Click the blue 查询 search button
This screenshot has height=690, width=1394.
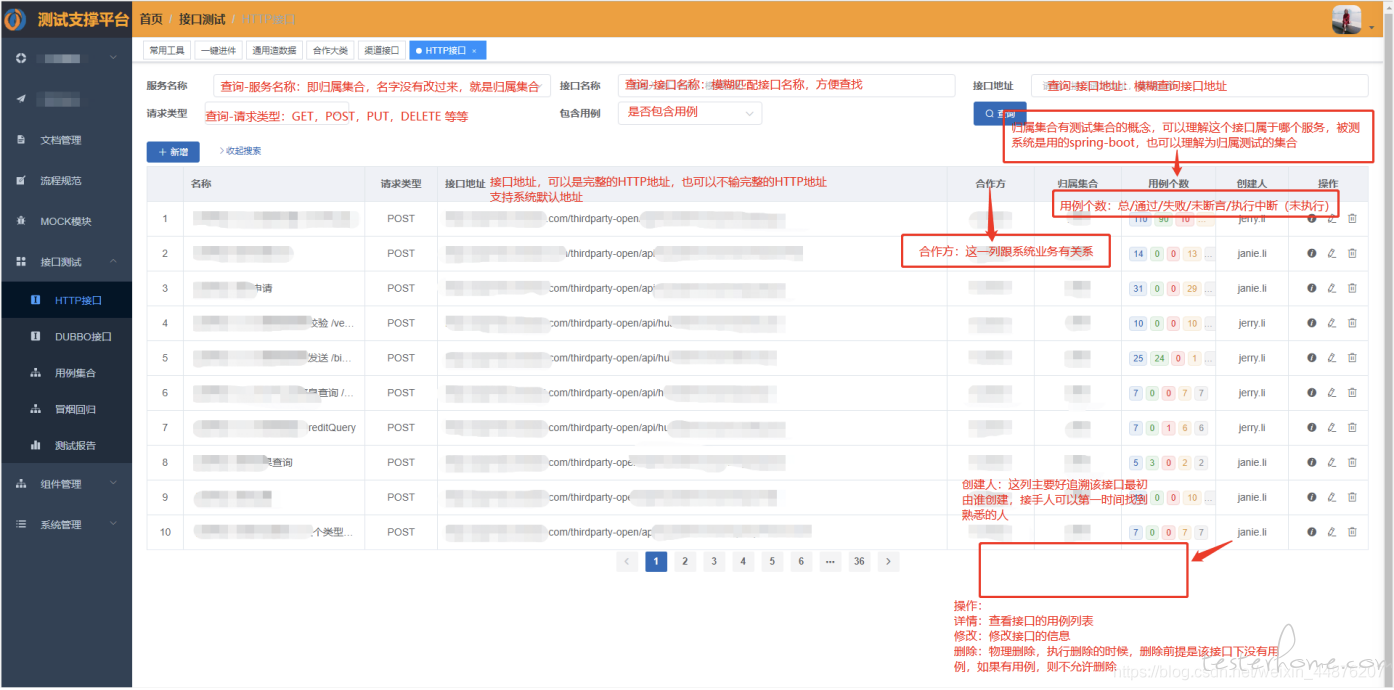(x=1000, y=113)
